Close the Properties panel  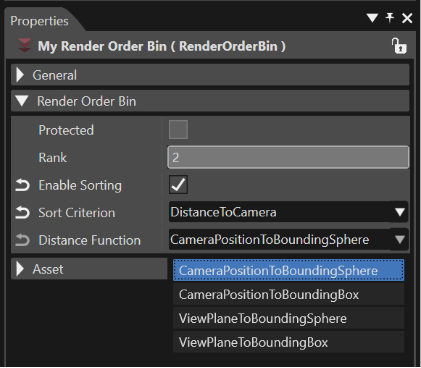(407, 18)
